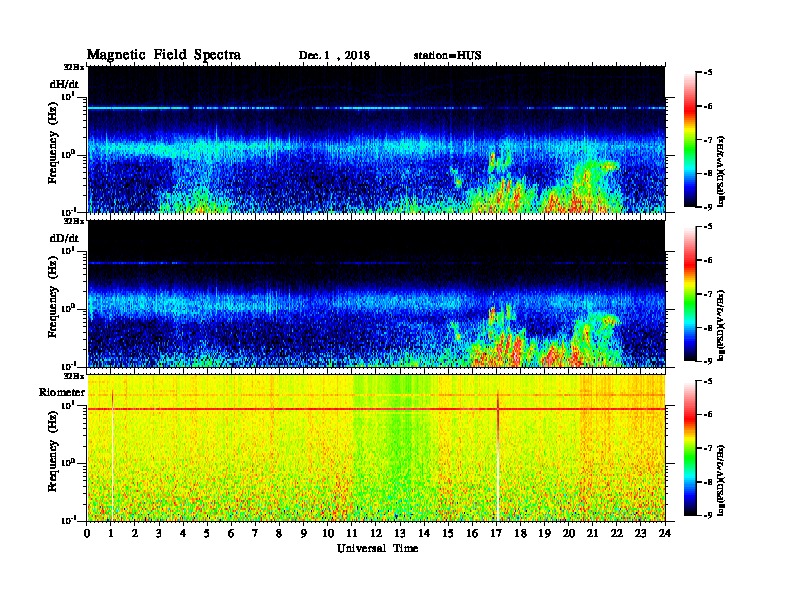This screenshot has width=792, height=612.
Task: Click the 'dH/dt' panel label
Action: (x=64, y=84)
